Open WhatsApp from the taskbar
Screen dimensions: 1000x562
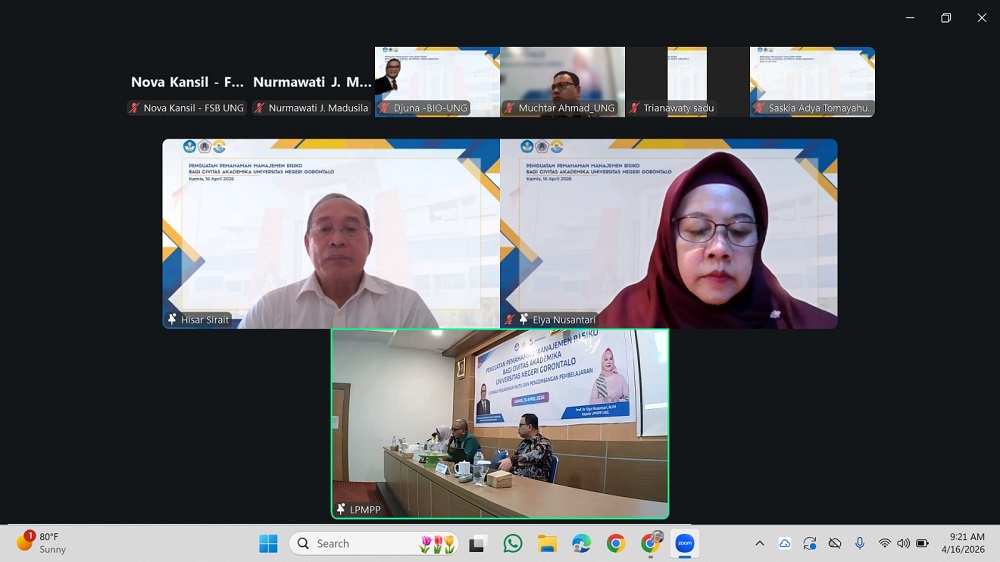(x=513, y=543)
